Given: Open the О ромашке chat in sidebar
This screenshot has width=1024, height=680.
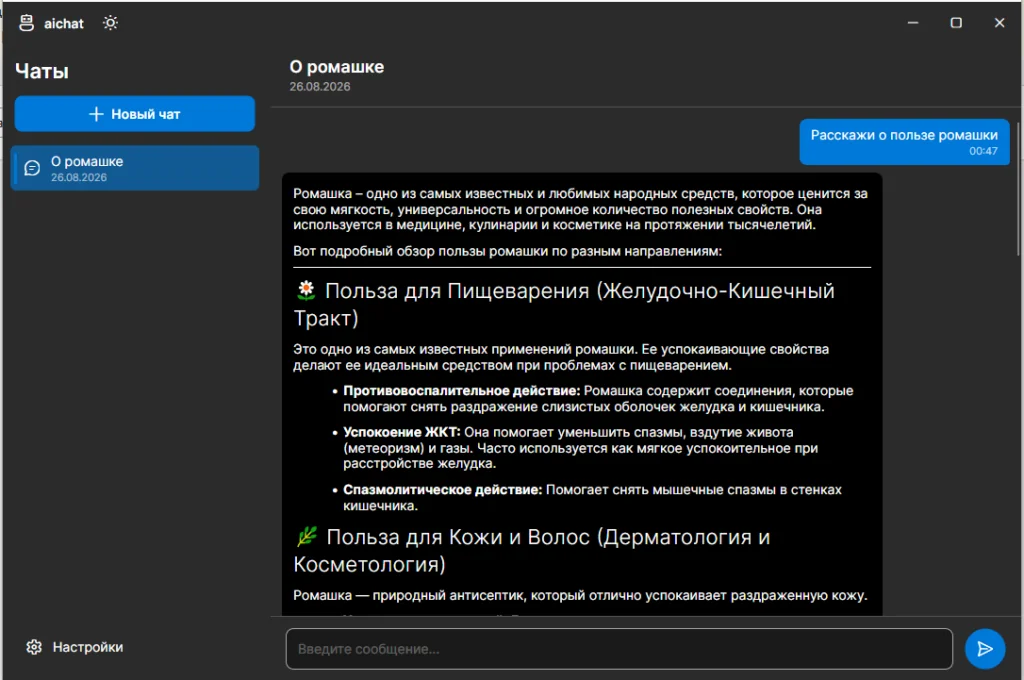Looking at the screenshot, I should click(x=135, y=168).
